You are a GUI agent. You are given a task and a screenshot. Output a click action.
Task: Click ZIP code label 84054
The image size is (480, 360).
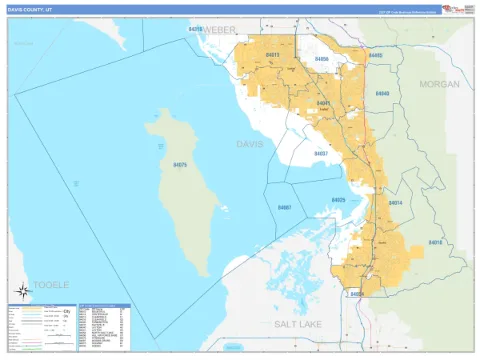click(x=357, y=294)
